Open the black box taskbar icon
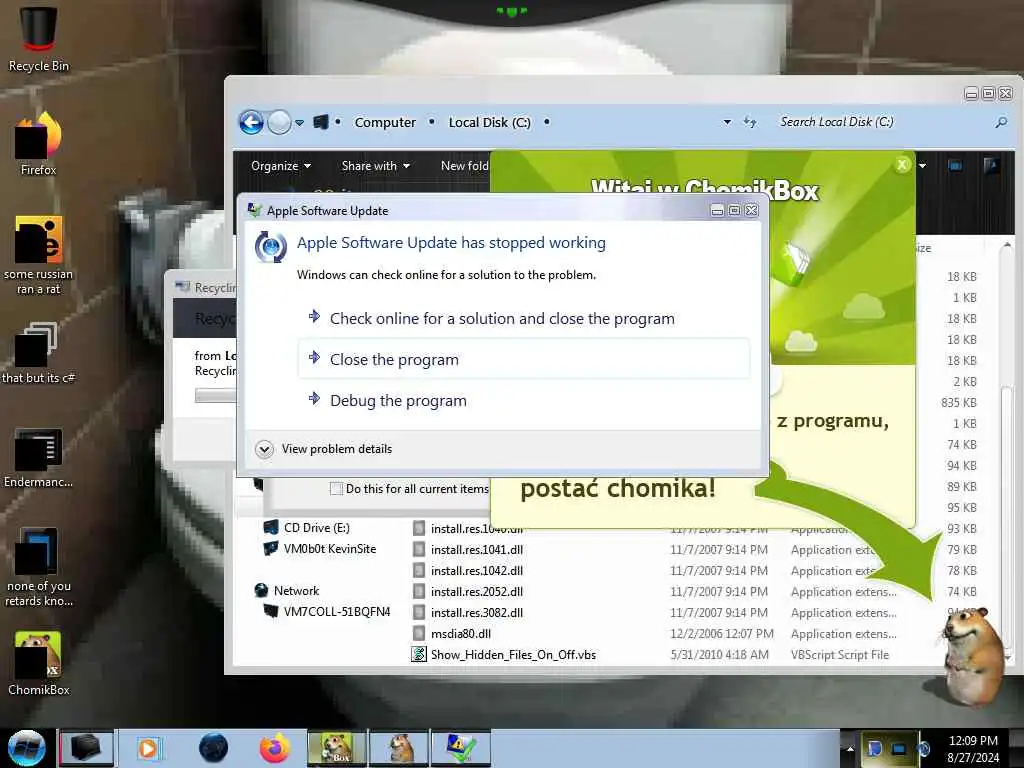Screen dimensions: 1024x768 tap(86, 748)
